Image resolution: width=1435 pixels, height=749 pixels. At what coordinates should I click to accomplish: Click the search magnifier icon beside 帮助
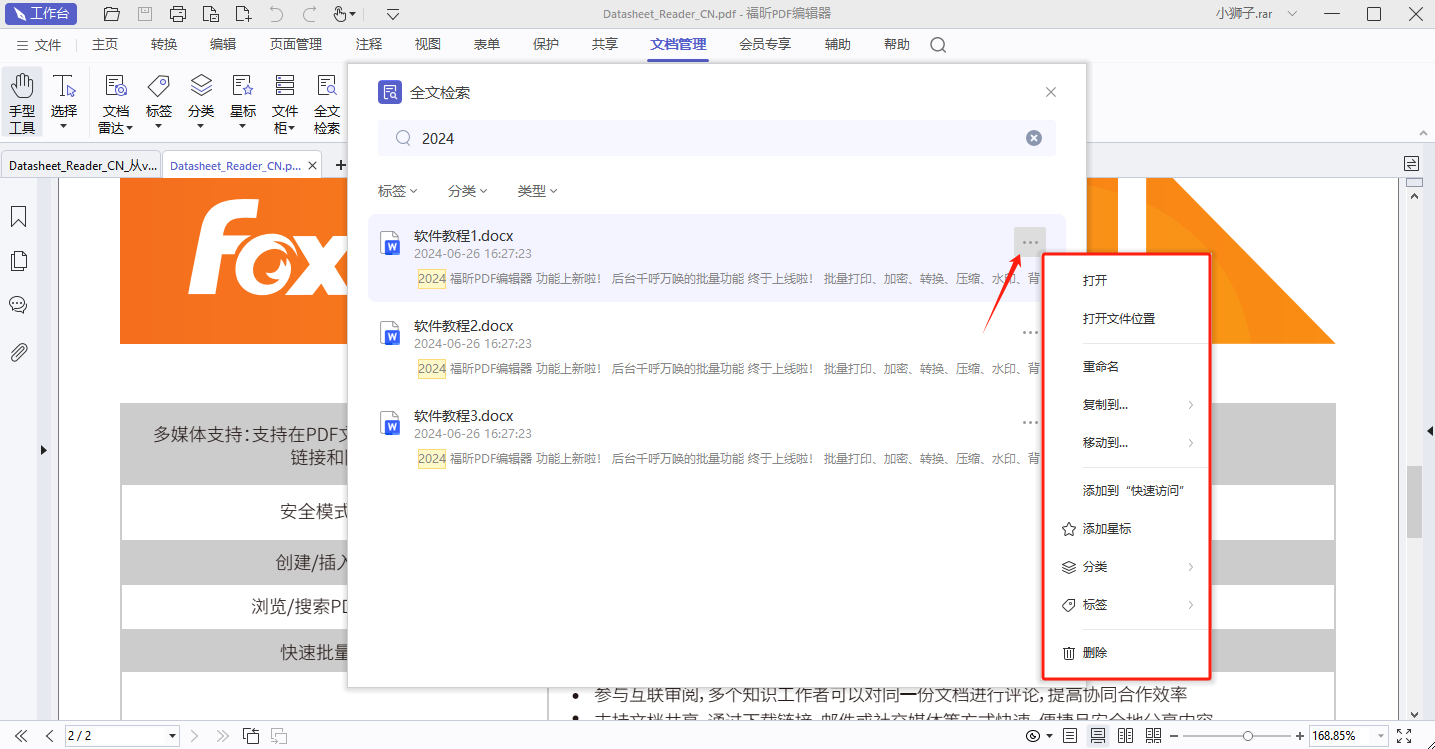coord(938,45)
